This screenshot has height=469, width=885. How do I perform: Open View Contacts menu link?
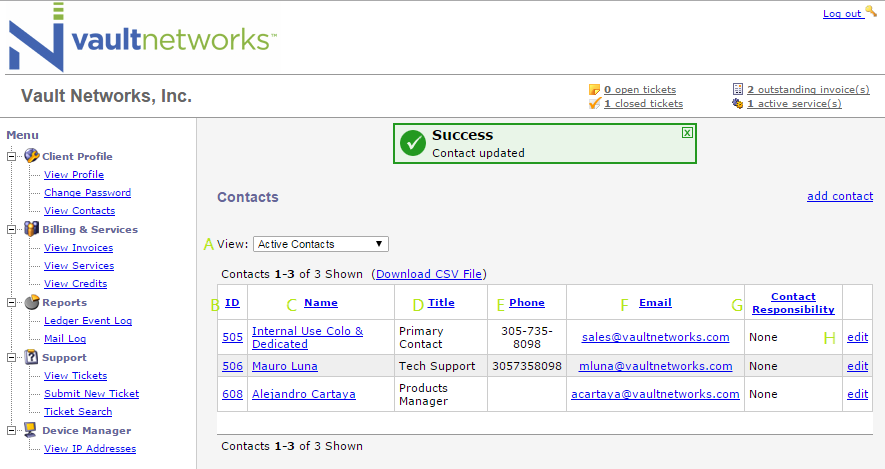(x=80, y=211)
